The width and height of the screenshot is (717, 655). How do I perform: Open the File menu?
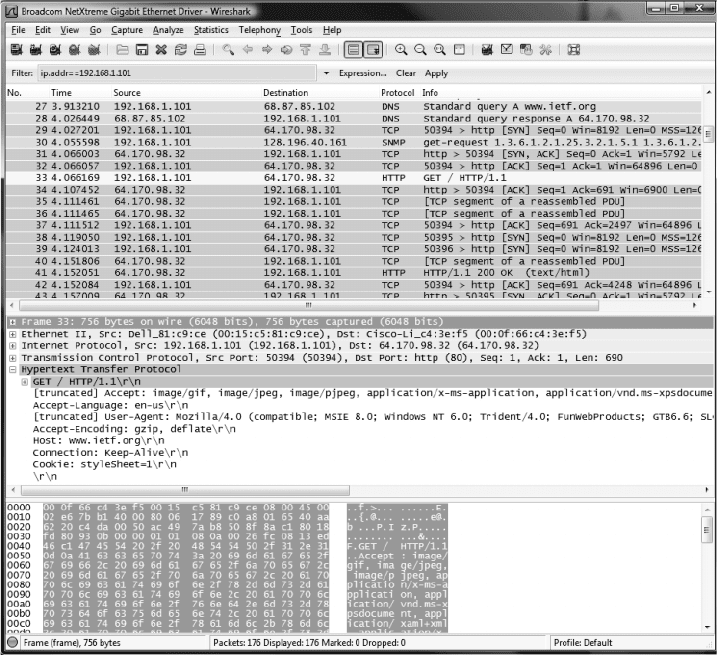[x=18, y=30]
